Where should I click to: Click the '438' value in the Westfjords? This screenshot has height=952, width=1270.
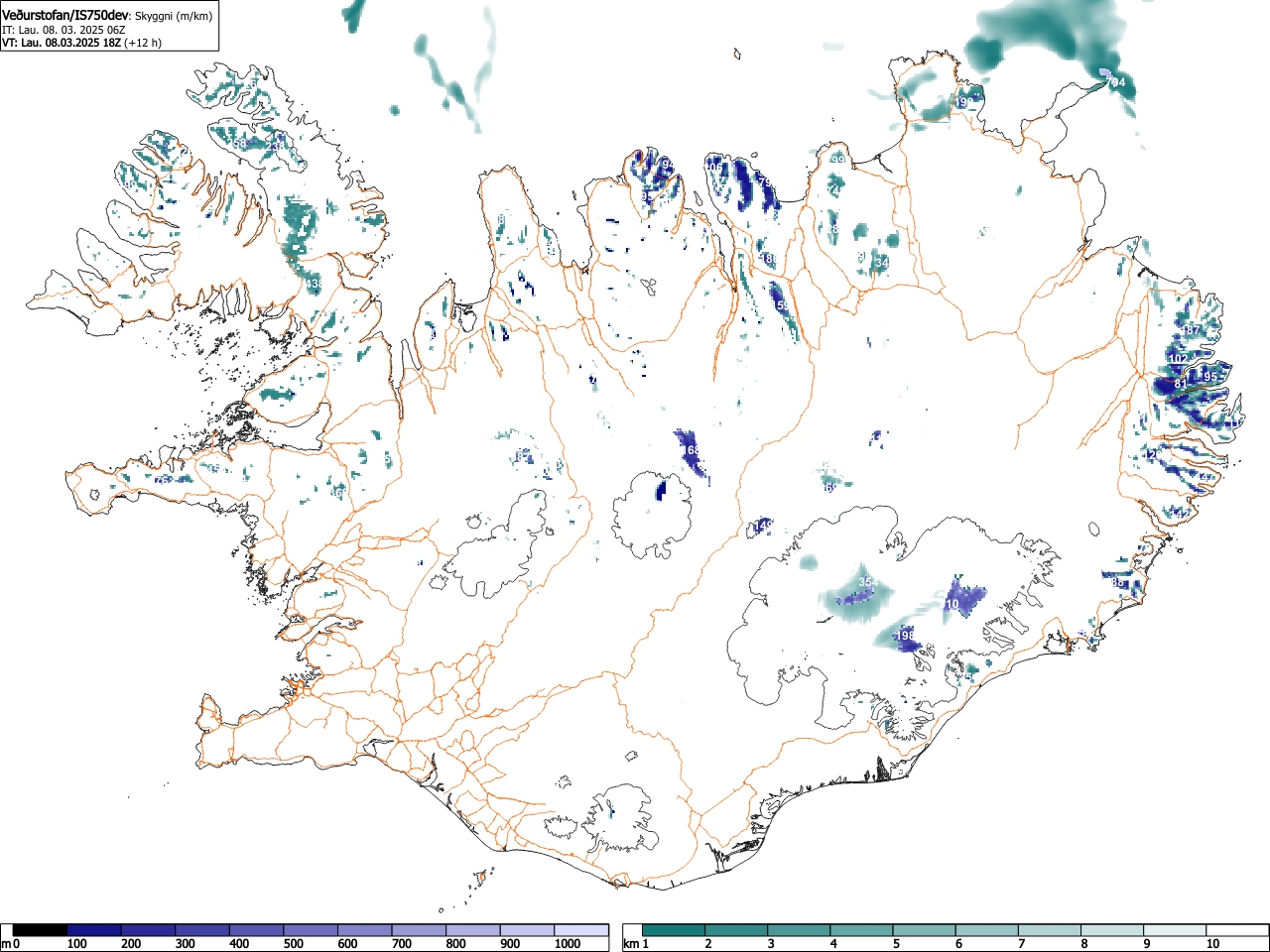point(315,285)
